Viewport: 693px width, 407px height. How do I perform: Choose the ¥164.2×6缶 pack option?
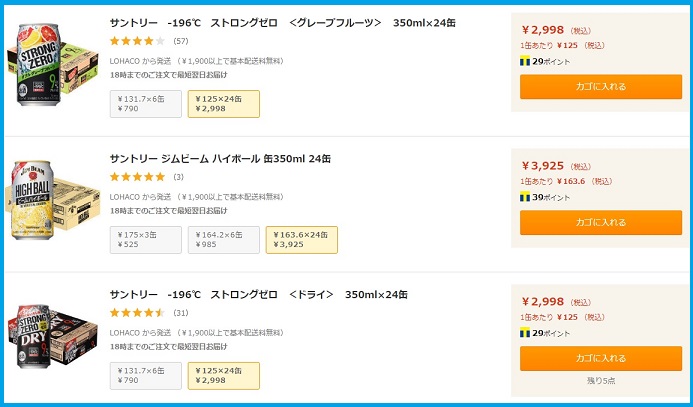click(224, 240)
